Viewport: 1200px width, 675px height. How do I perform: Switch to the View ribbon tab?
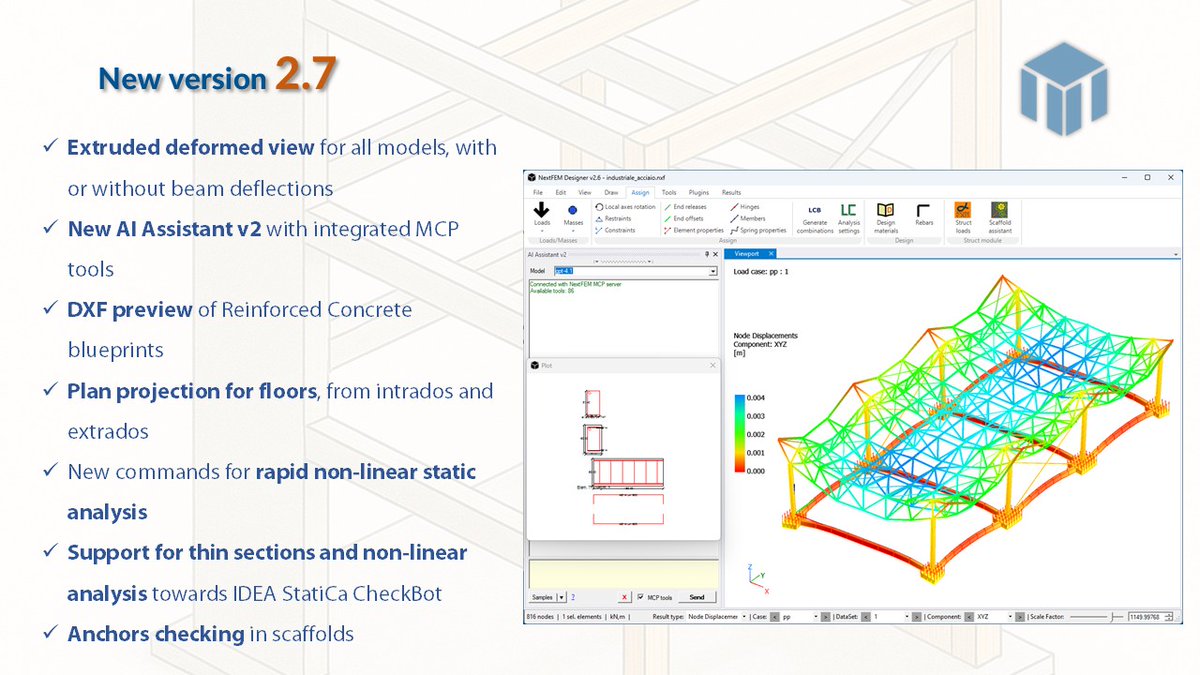coord(585,192)
